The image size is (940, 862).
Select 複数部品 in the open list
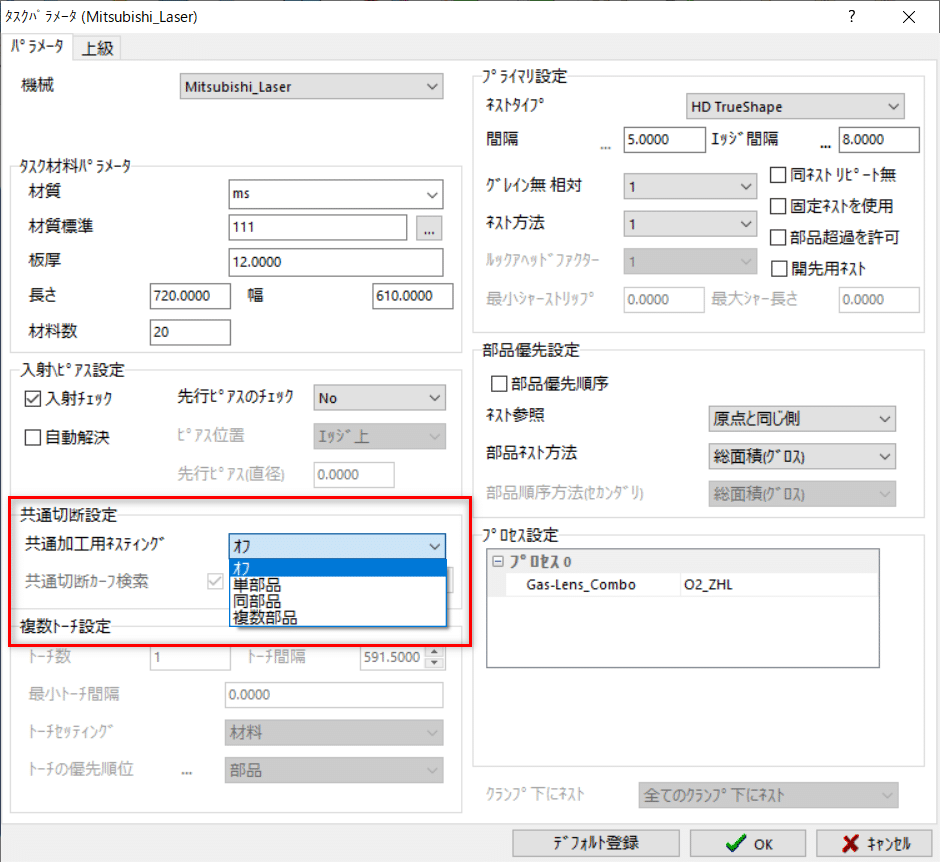pos(338,617)
